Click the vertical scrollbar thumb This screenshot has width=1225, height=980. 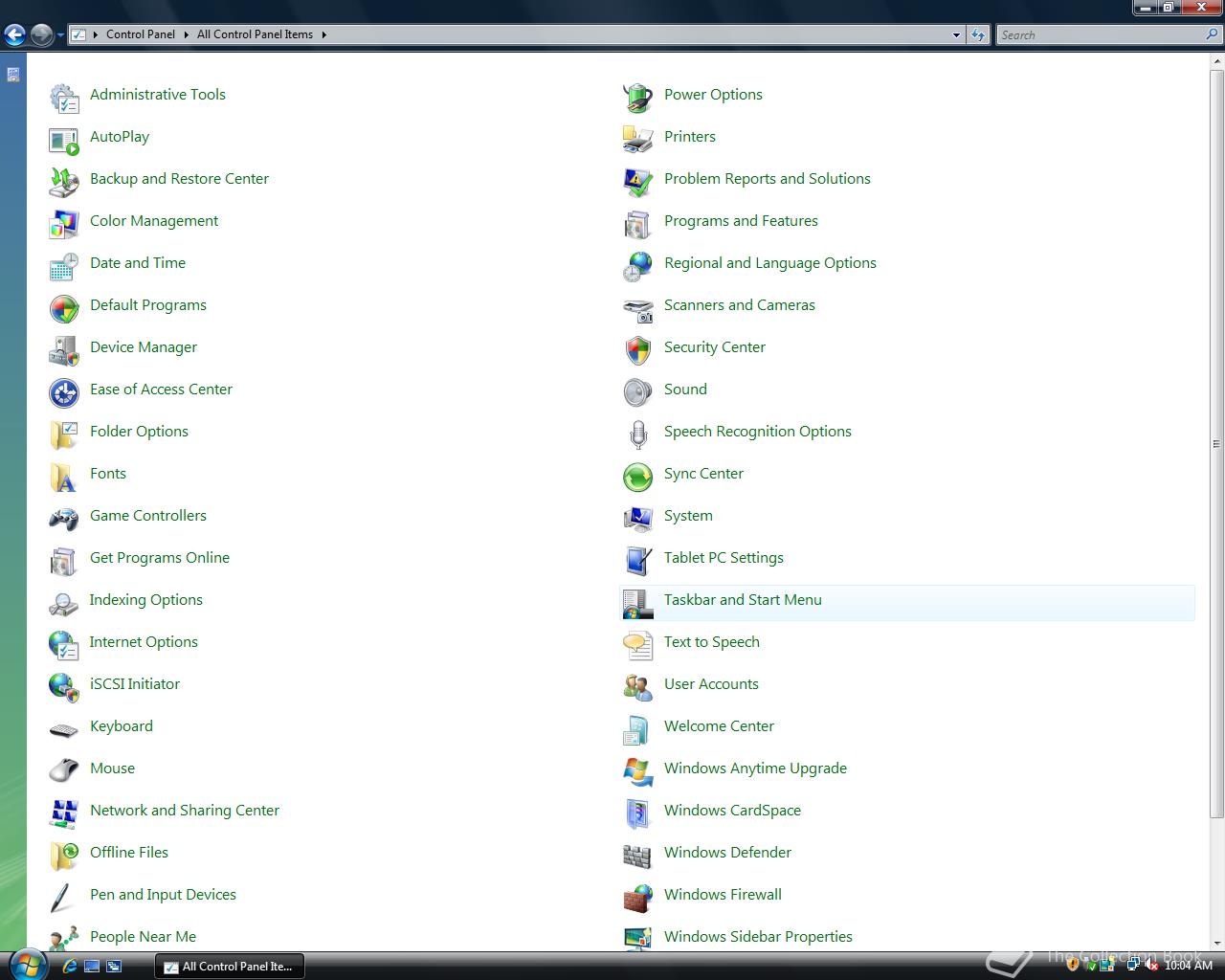[1216, 443]
